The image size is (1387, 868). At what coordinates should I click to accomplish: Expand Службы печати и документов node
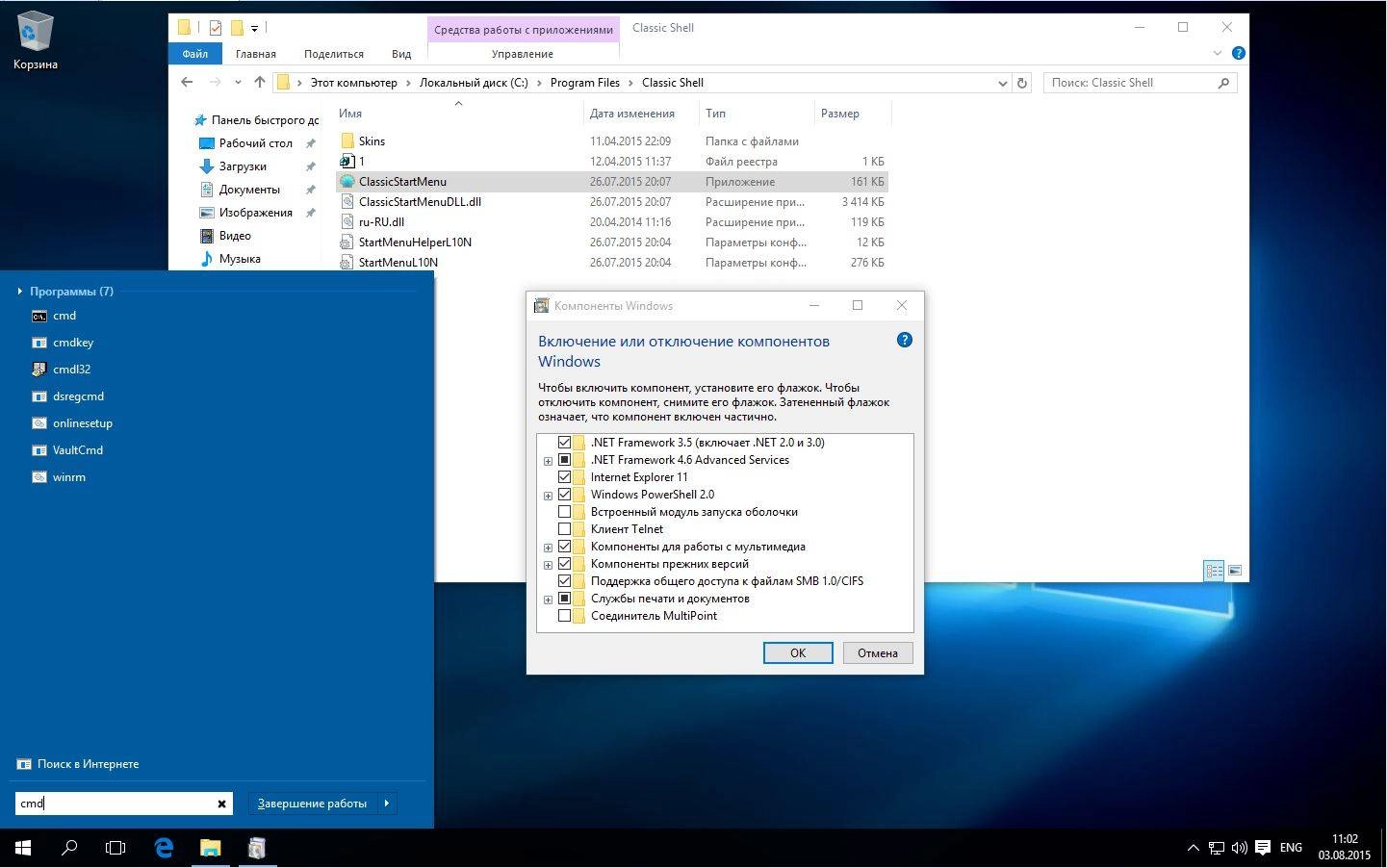(549, 600)
